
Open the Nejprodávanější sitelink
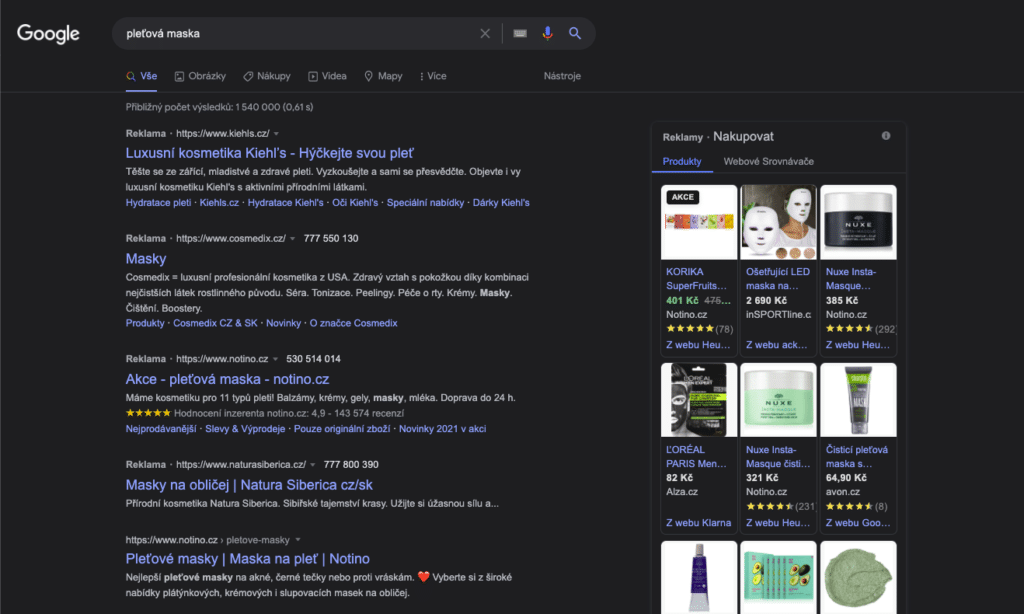click(161, 428)
